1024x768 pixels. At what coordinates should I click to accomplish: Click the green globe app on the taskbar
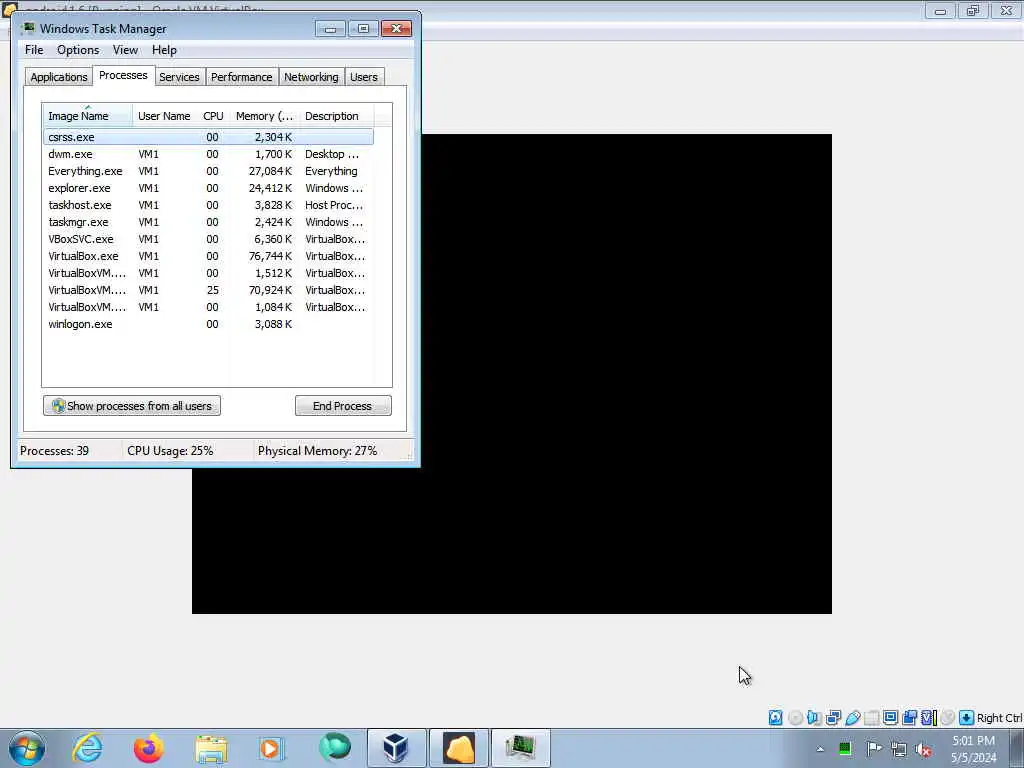point(334,748)
